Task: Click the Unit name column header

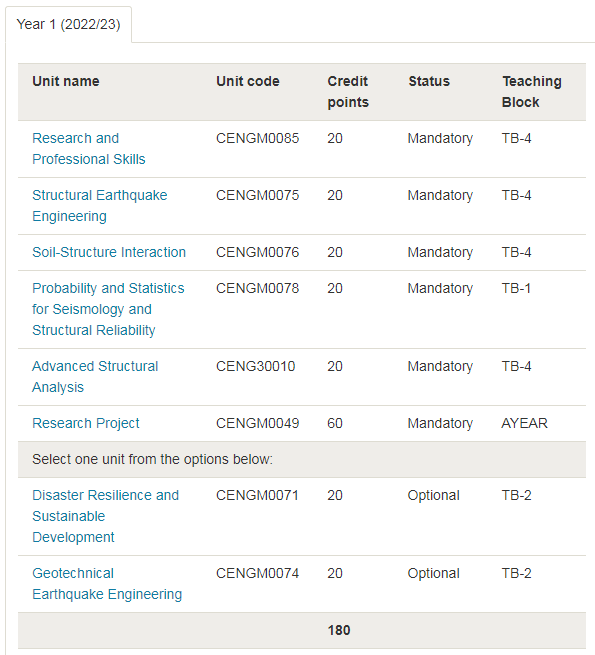Action: (66, 81)
